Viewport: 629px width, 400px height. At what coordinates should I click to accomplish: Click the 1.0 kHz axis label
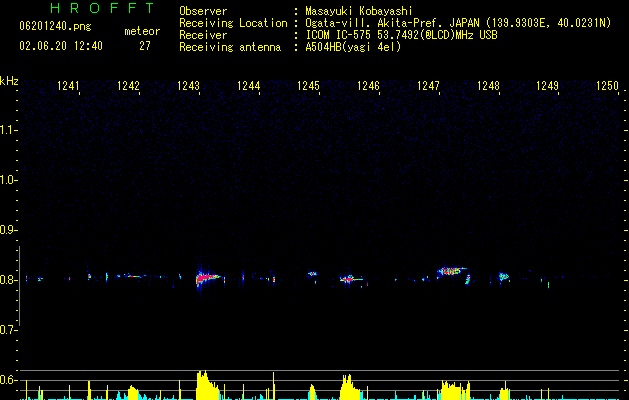[8, 180]
